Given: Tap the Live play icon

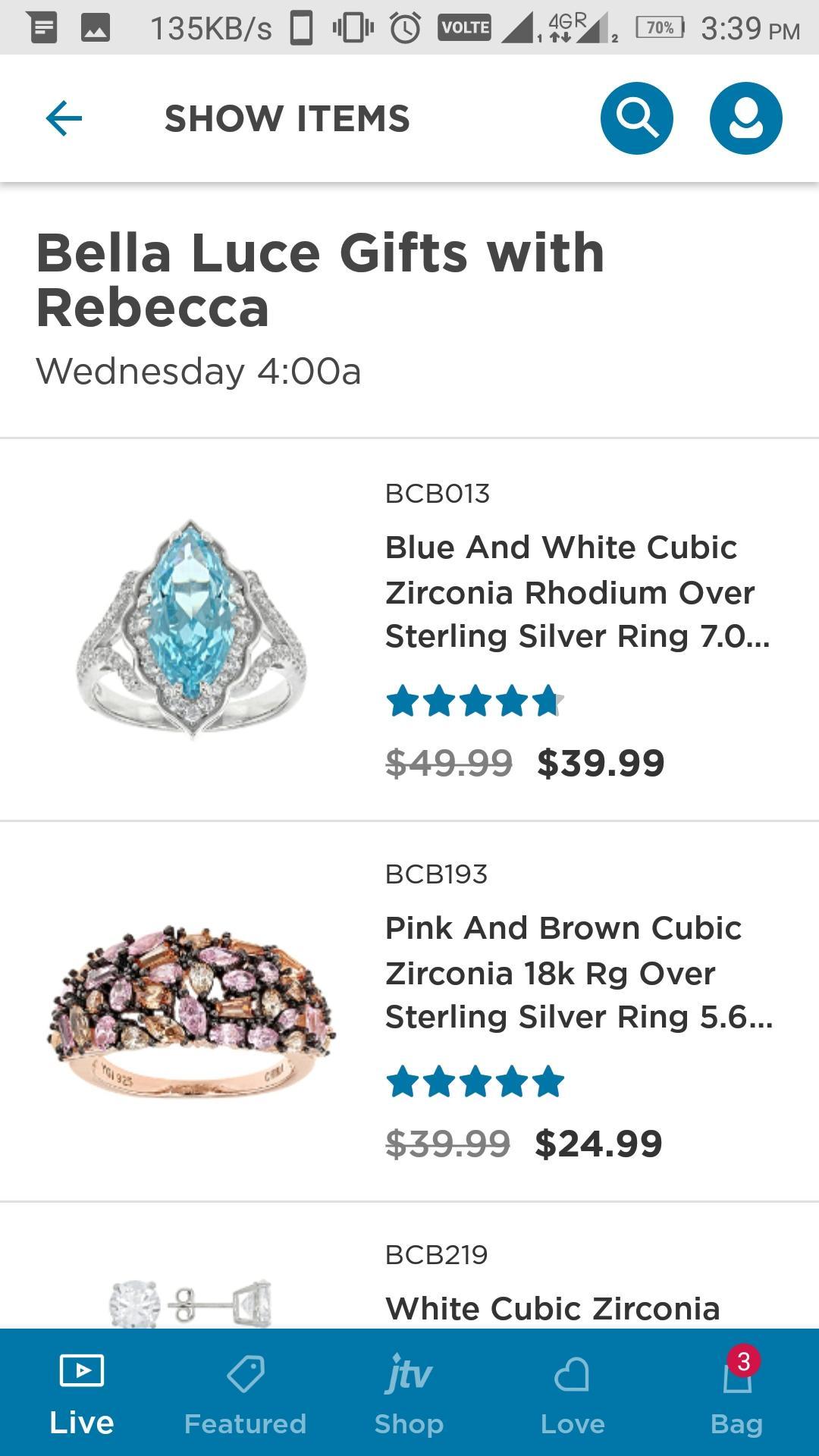Looking at the screenshot, I should tap(81, 1371).
